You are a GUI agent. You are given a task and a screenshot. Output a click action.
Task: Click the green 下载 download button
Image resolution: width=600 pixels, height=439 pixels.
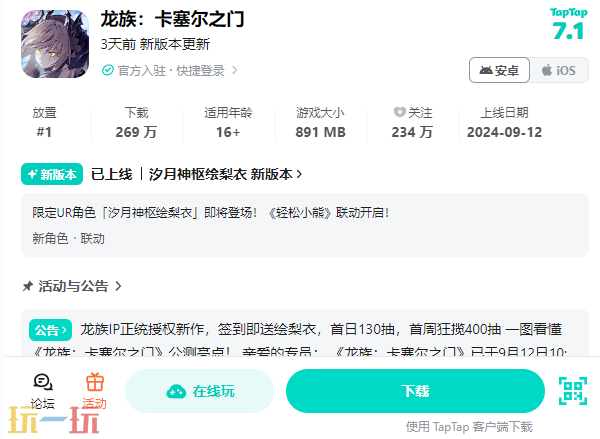pyautogui.click(x=415, y=391)
